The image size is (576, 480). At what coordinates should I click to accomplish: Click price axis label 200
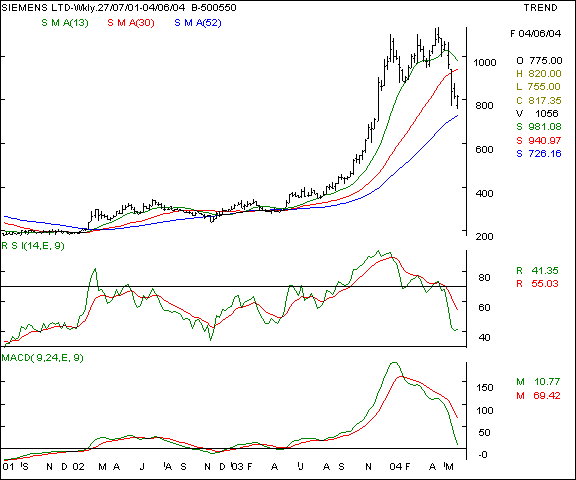[484, 237]
